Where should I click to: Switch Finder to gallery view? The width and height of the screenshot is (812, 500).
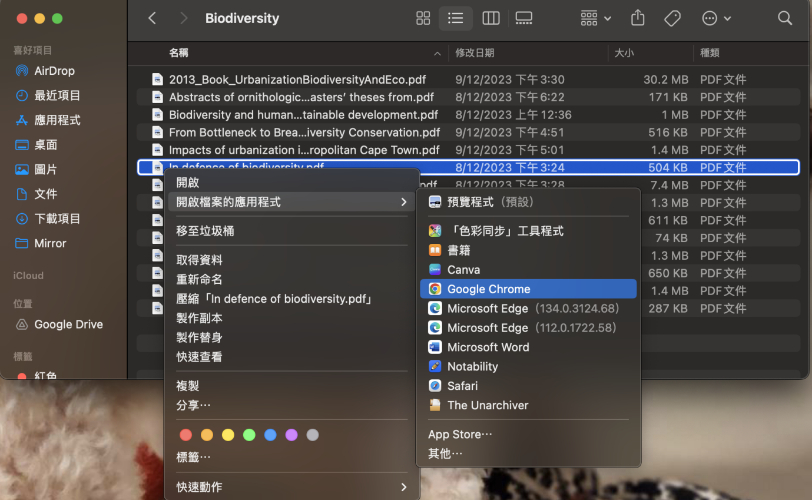[x=524, y=19]
